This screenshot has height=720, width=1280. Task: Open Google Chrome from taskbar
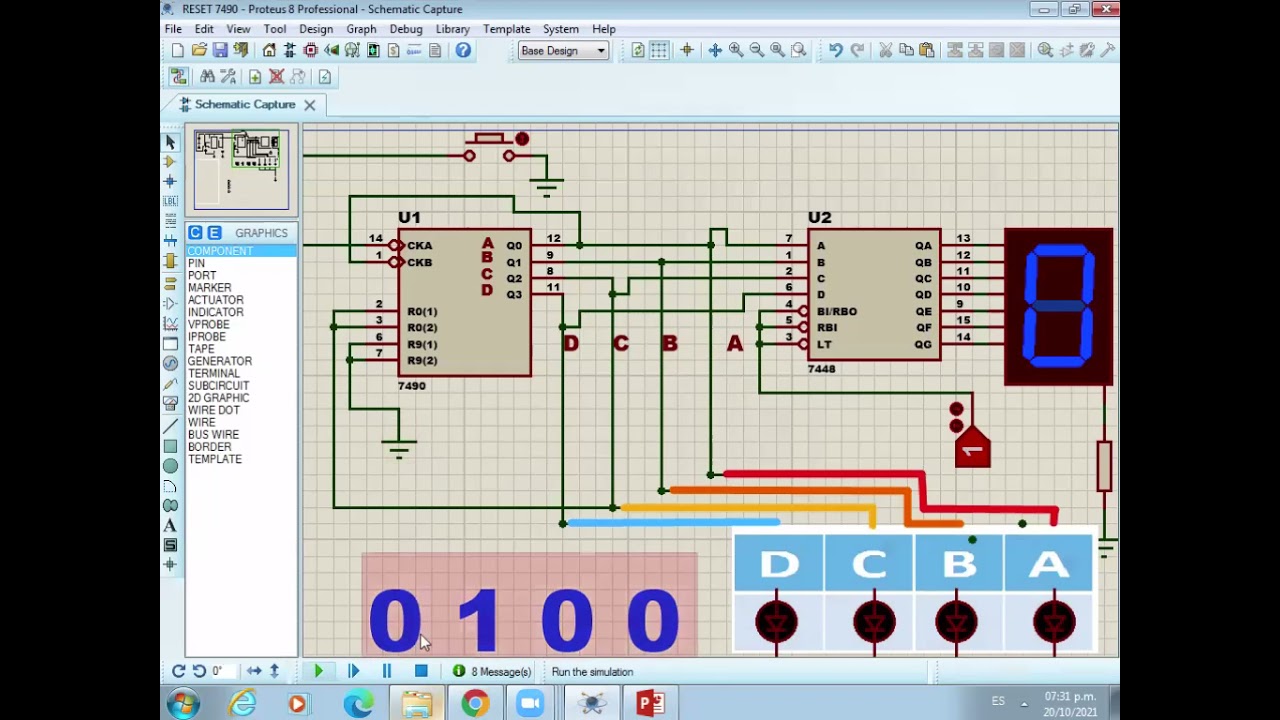(475, 704)
